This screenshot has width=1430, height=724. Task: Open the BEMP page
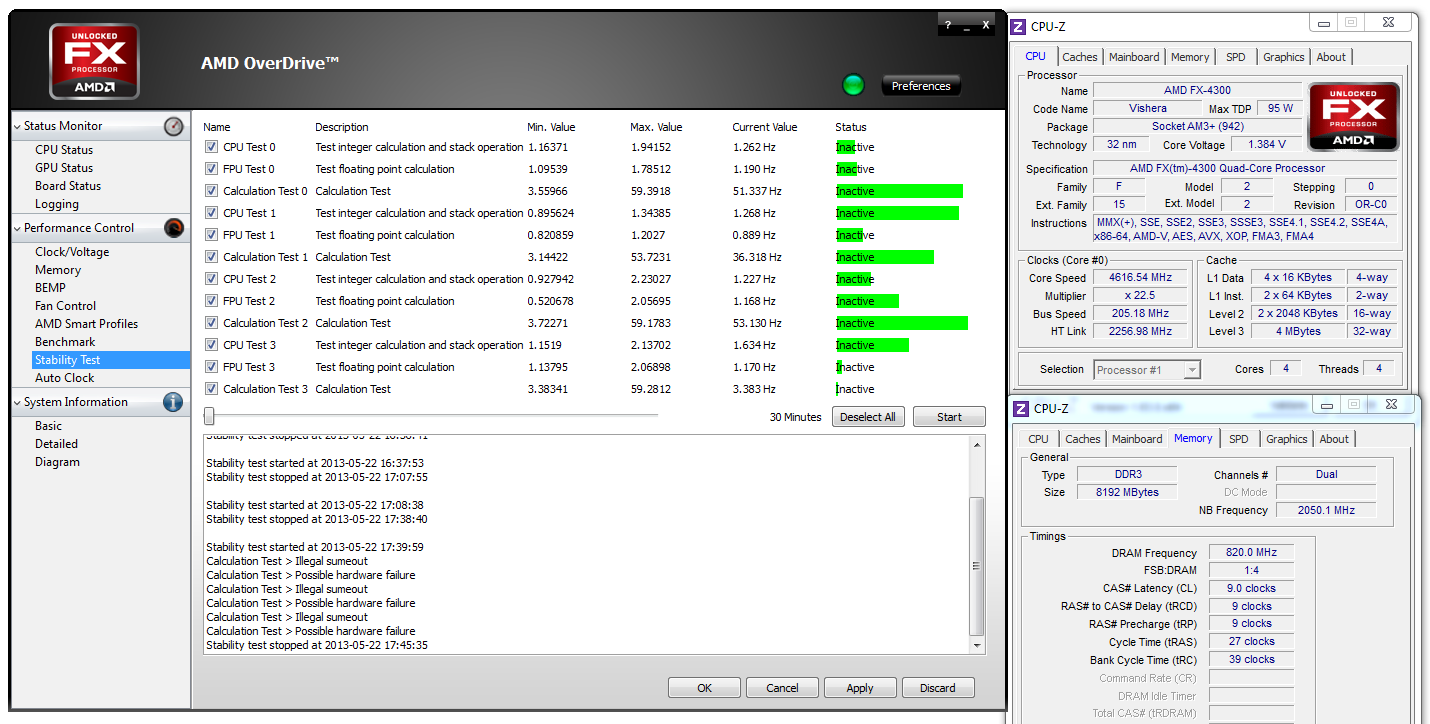pyautogui.click(x=50, y=288)
